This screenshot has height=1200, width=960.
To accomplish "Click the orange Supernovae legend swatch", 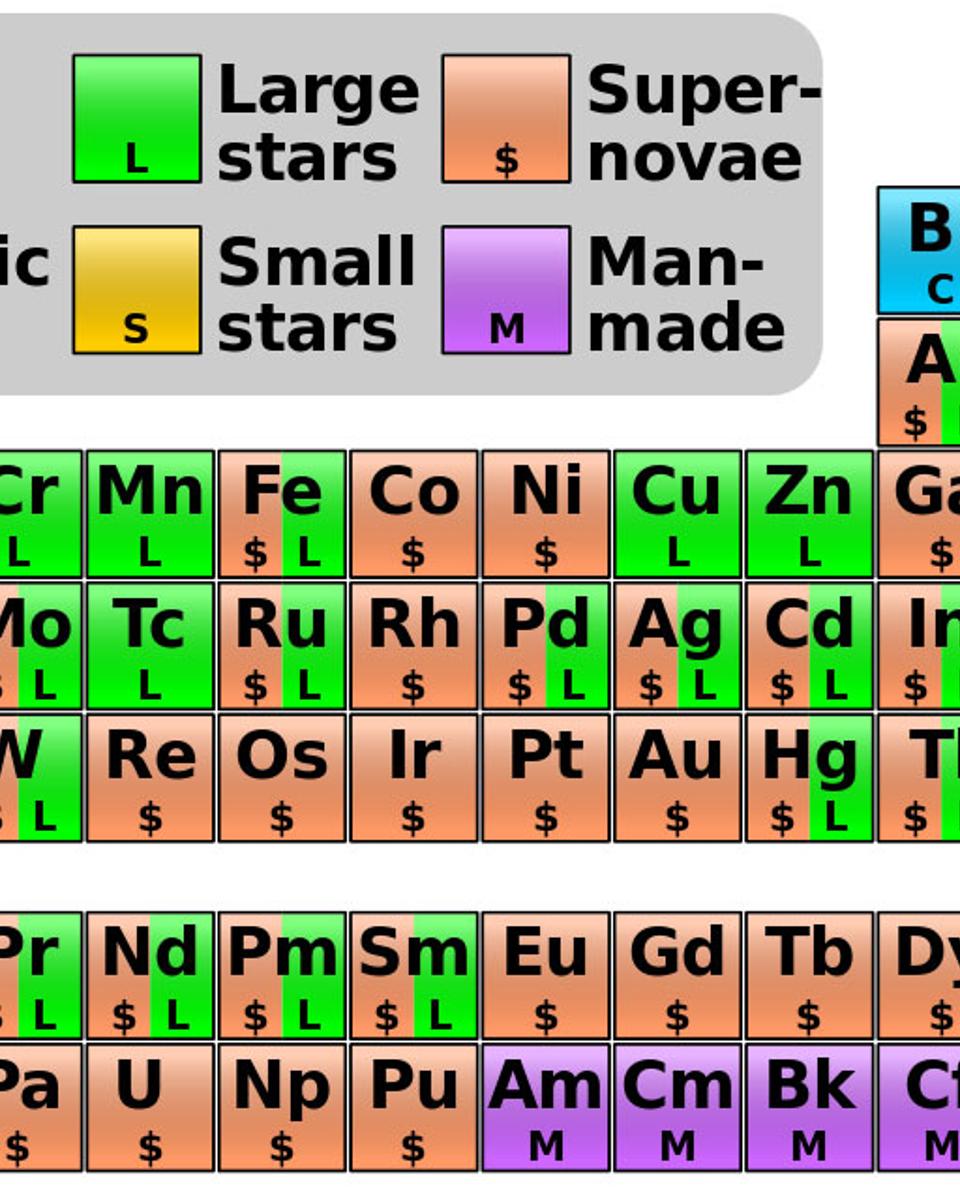I will point(507,119).
